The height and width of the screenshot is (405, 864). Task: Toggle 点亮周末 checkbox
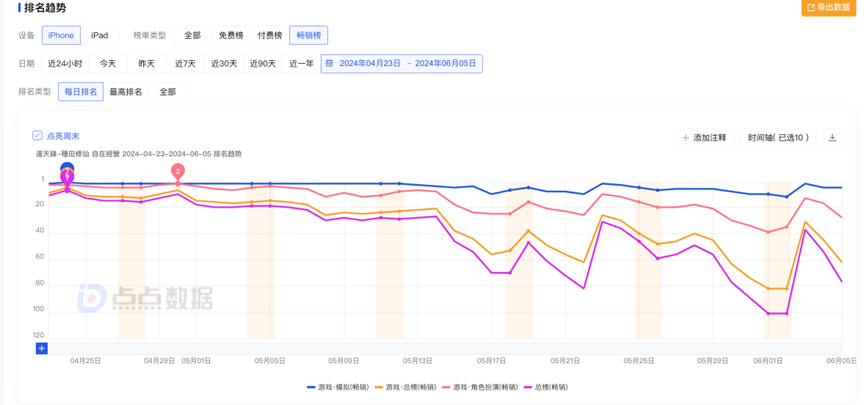coord(37,136)
